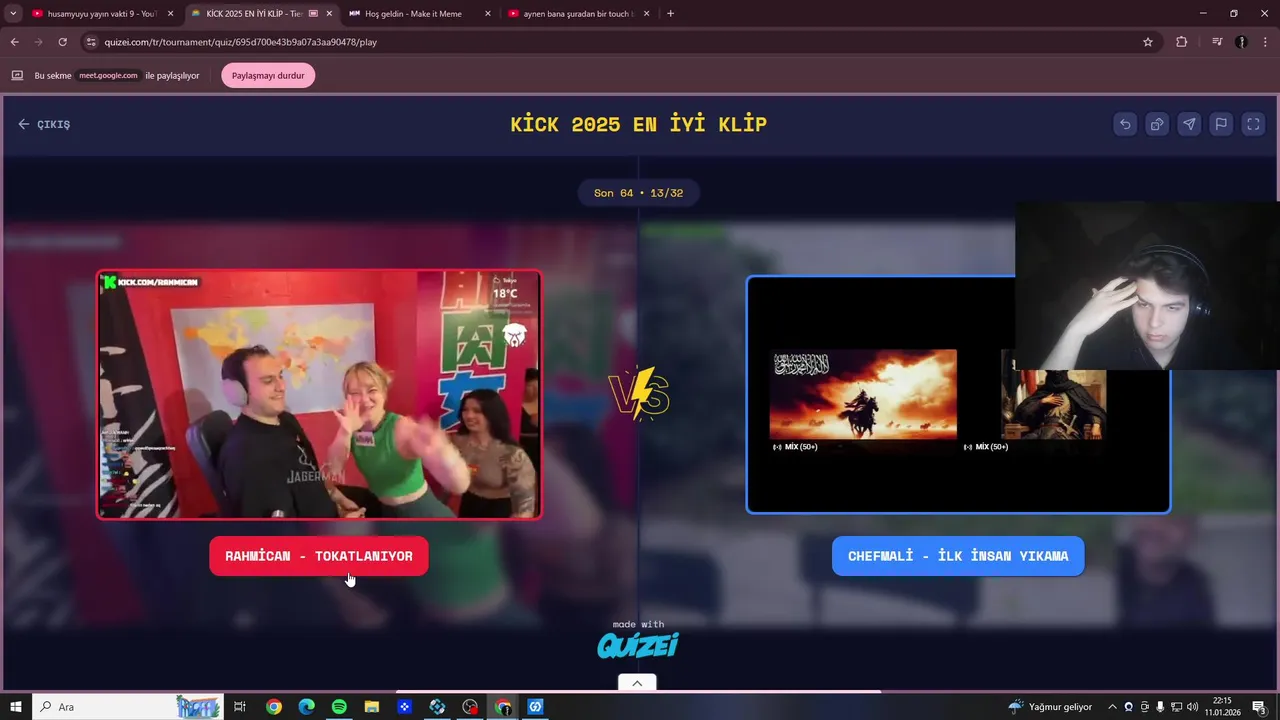
Task: Bookmark this page with the star
Action: click(1148, 42)
